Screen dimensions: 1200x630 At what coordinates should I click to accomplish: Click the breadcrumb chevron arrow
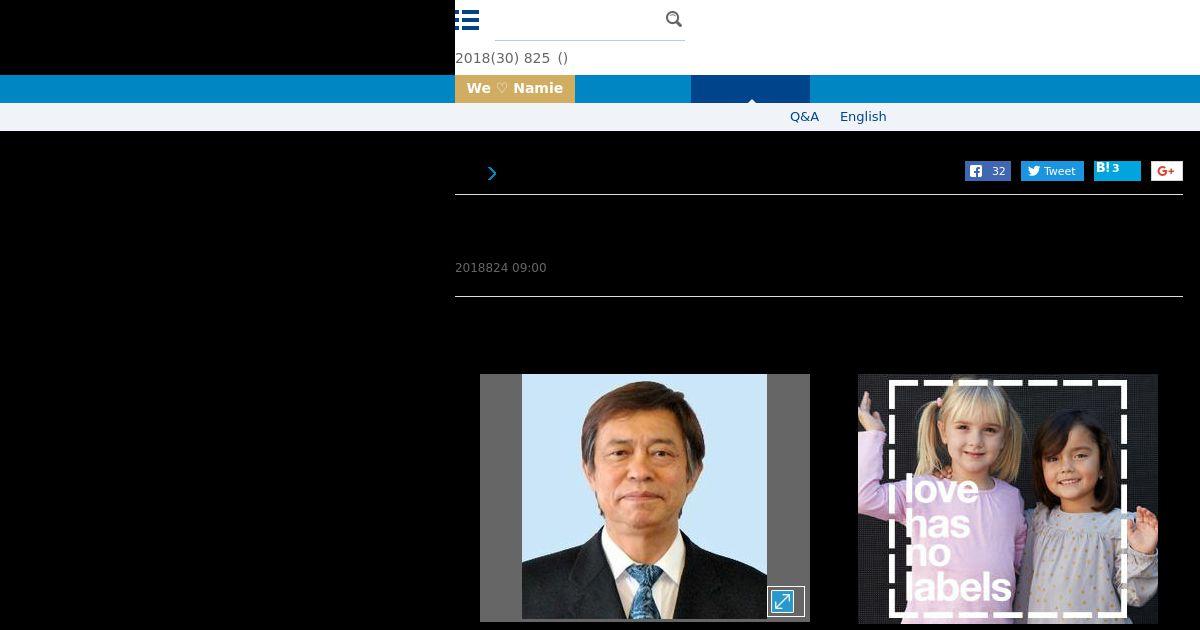click(x=492, y=174)
